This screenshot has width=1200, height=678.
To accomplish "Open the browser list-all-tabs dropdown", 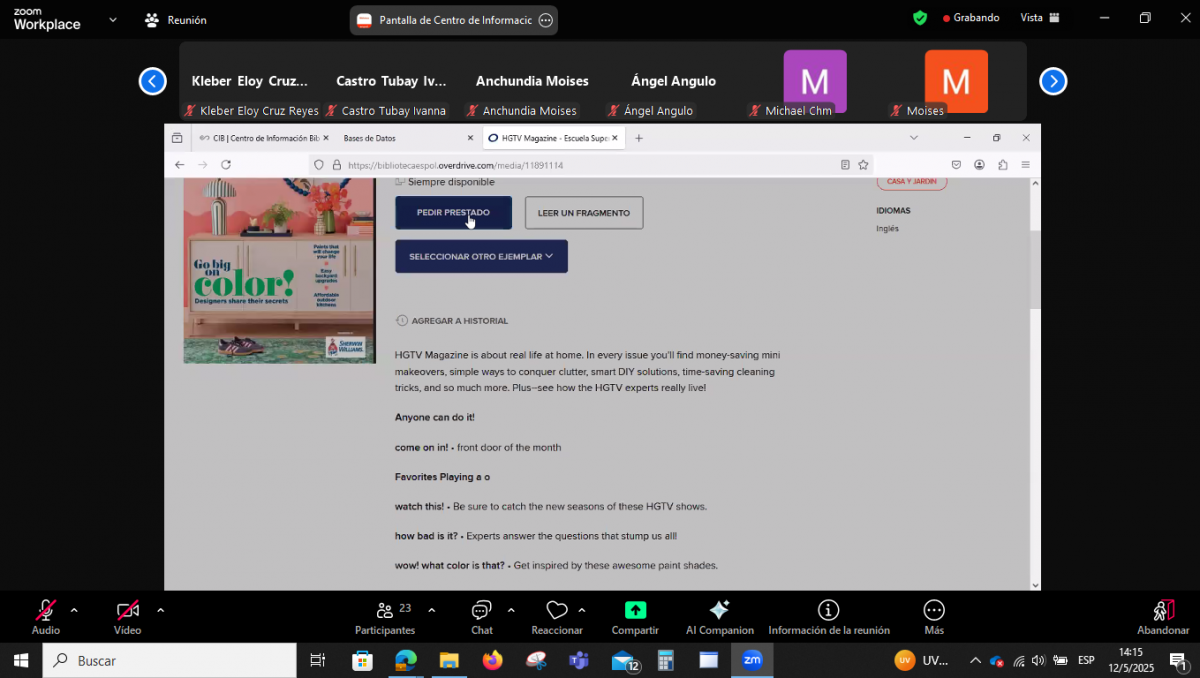I will 913,138.
